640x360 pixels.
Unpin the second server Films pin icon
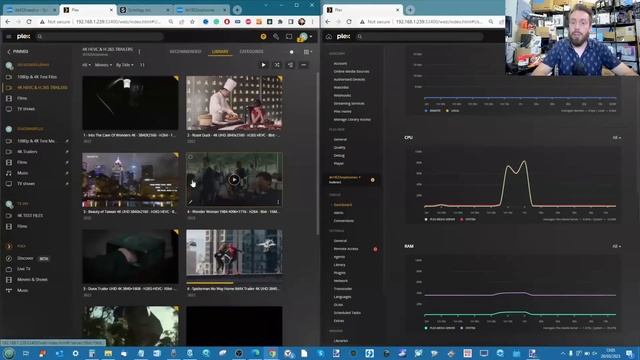coord(67,162)
